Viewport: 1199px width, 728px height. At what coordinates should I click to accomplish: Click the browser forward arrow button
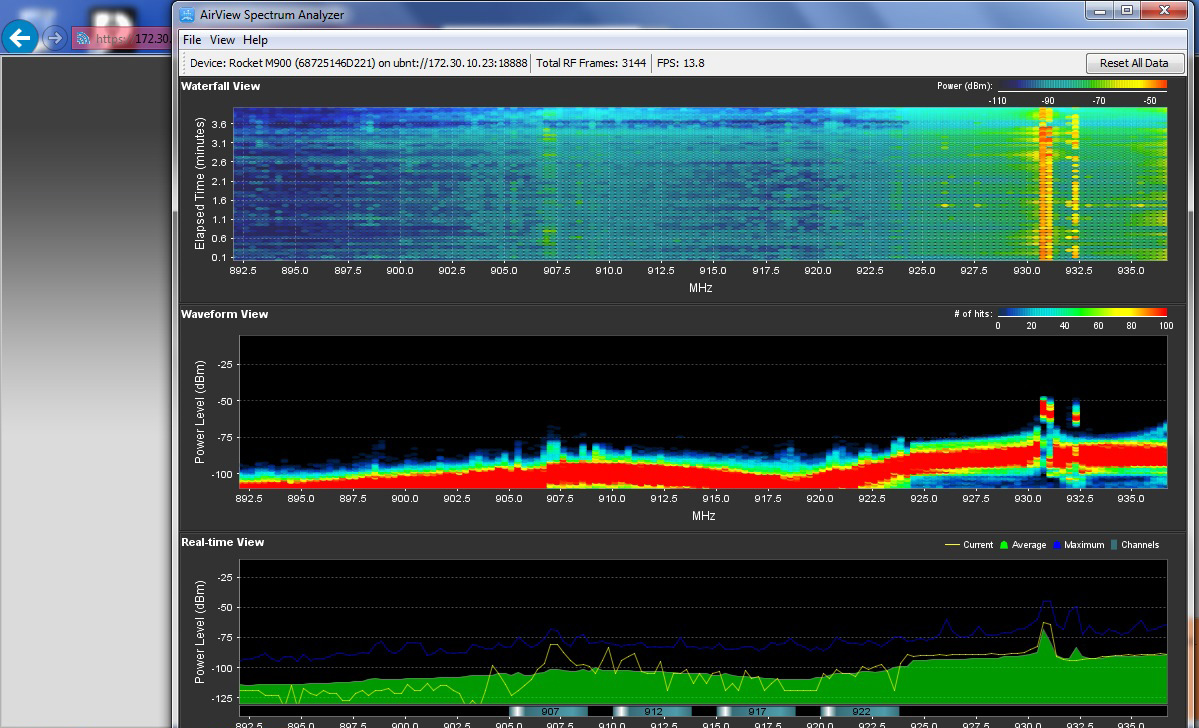click(x=55, y=39)
